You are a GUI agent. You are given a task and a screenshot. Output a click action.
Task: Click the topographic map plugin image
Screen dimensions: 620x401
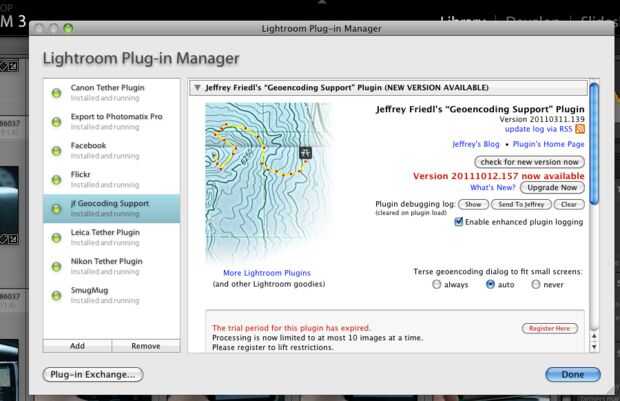pos(269,182)
